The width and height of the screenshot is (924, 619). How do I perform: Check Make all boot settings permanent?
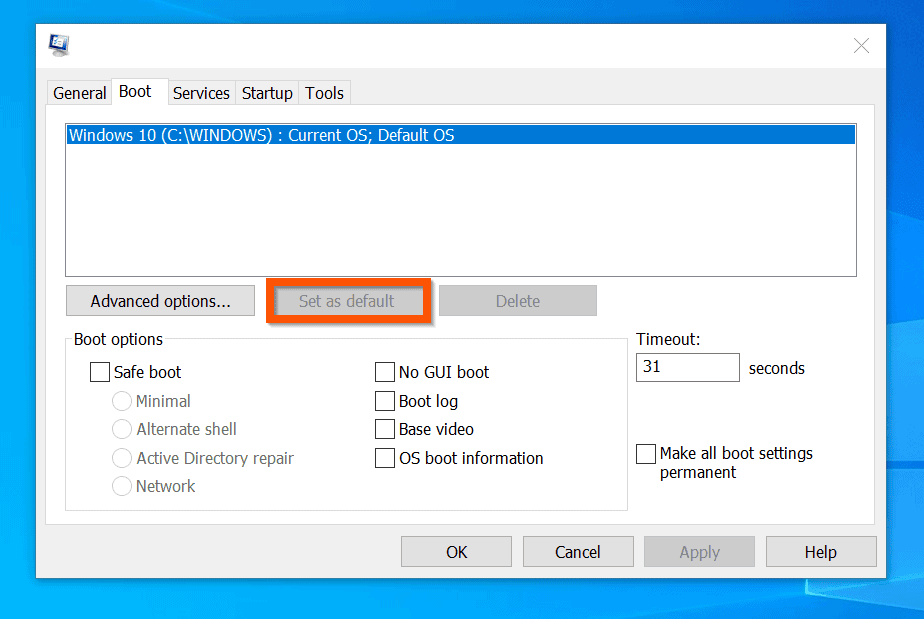[x=646, y=454]
